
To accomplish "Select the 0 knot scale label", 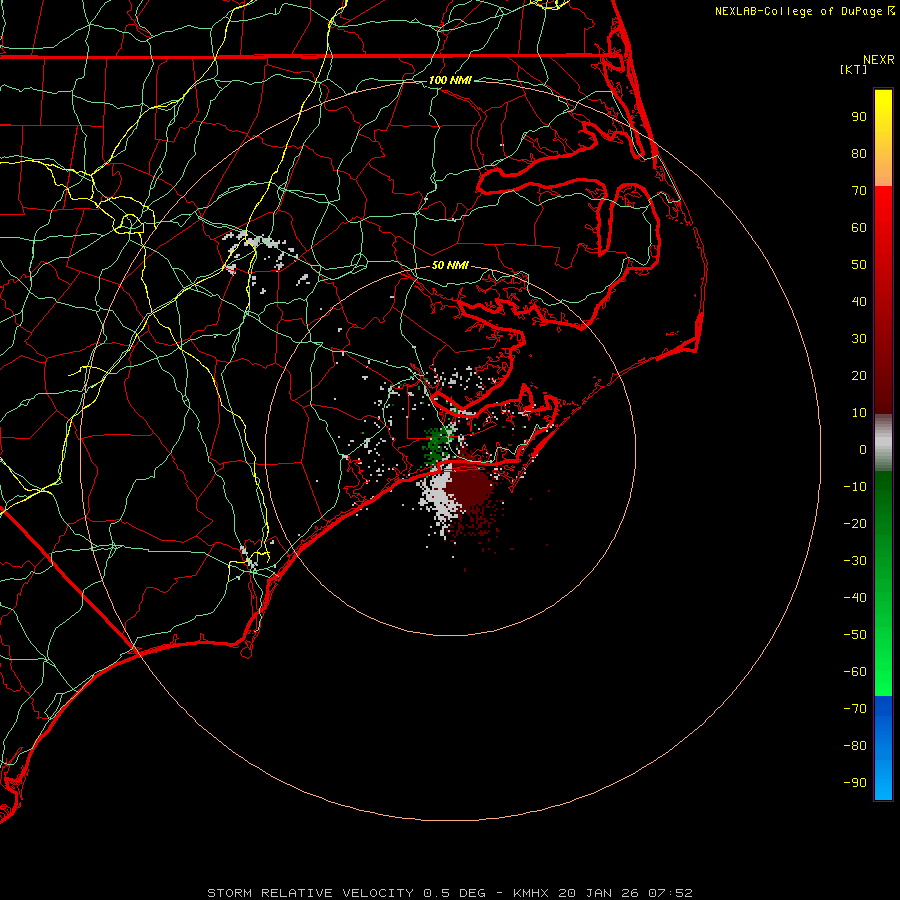I will (863, 449).
